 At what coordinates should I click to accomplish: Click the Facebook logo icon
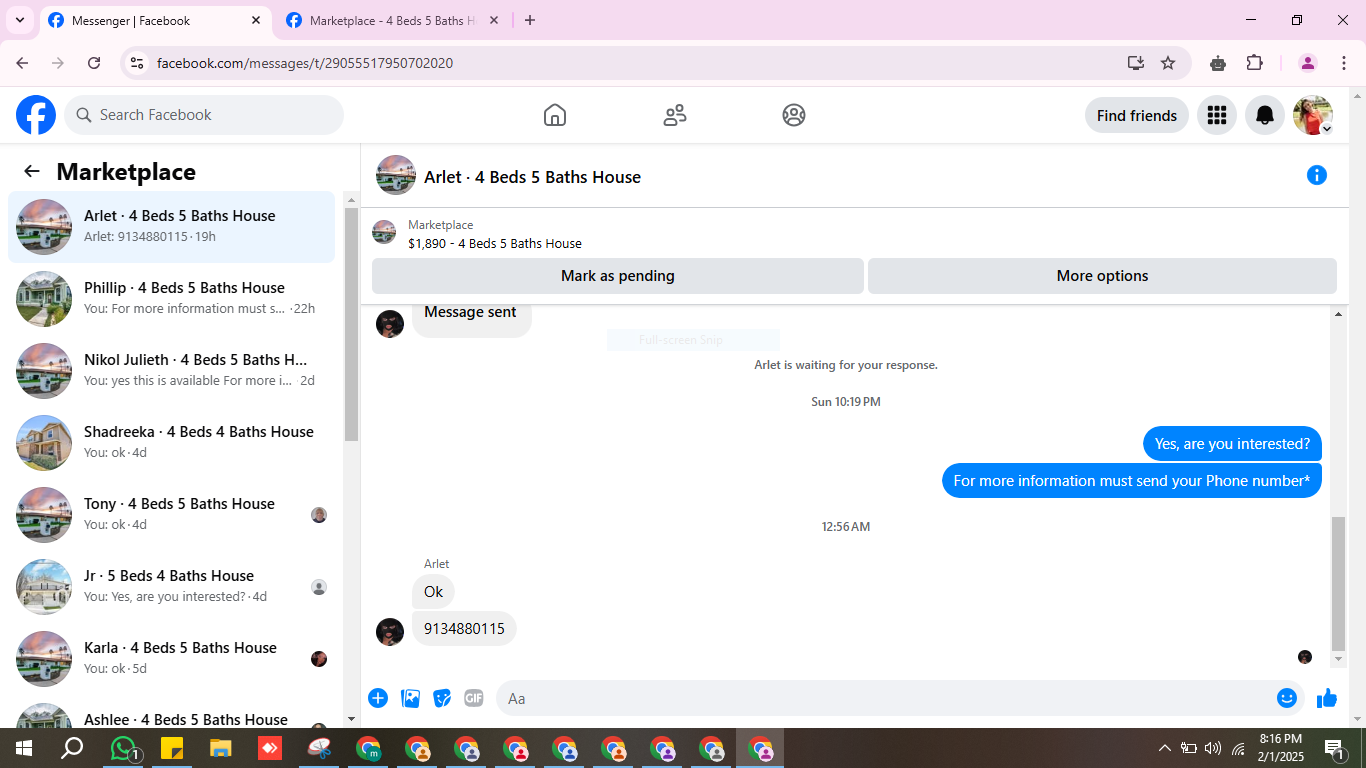click(36, 115)
